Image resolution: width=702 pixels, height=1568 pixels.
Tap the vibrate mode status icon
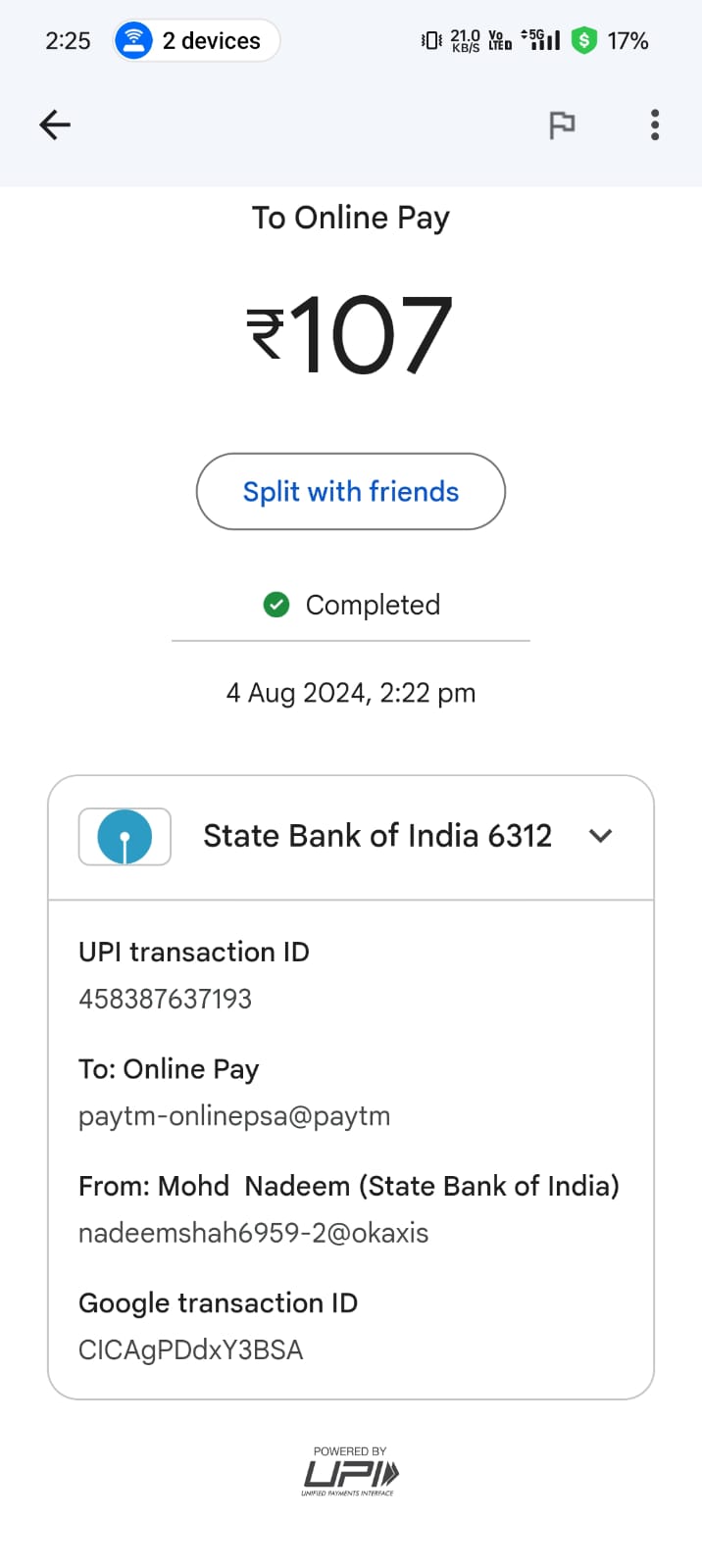tap(431, 40)
